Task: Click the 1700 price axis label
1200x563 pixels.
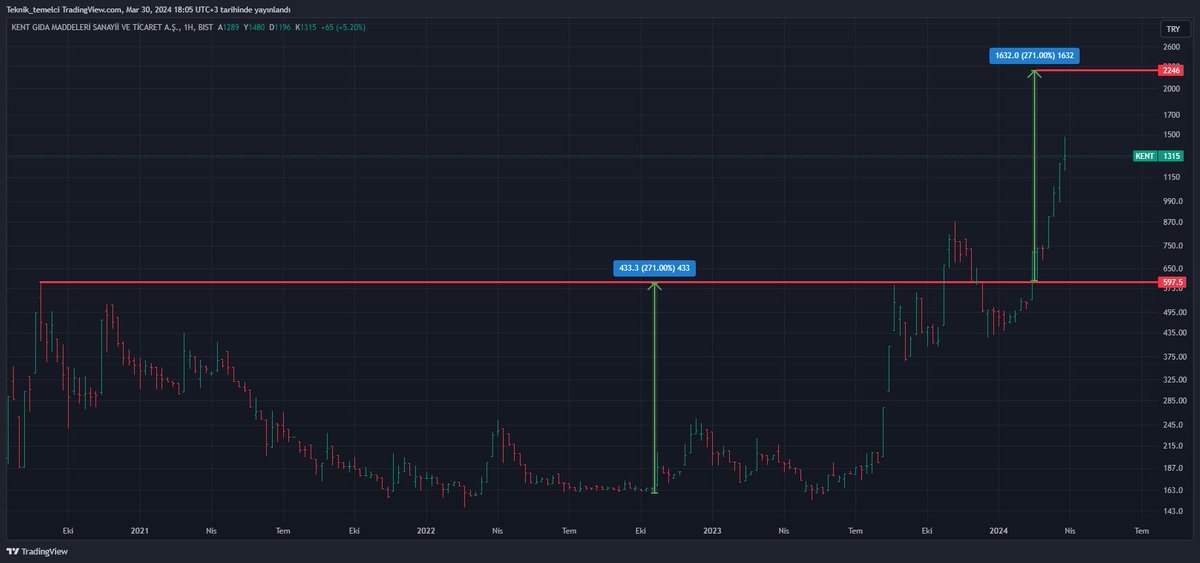Action: coord(1173,115)
